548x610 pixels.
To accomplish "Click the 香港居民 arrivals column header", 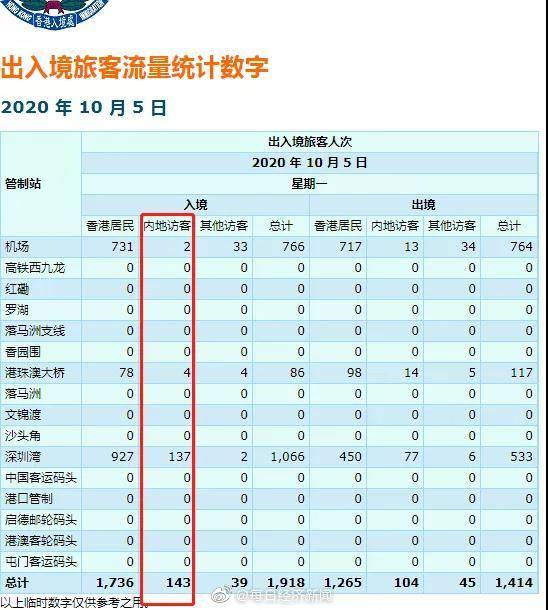I will tap(110, 226).
